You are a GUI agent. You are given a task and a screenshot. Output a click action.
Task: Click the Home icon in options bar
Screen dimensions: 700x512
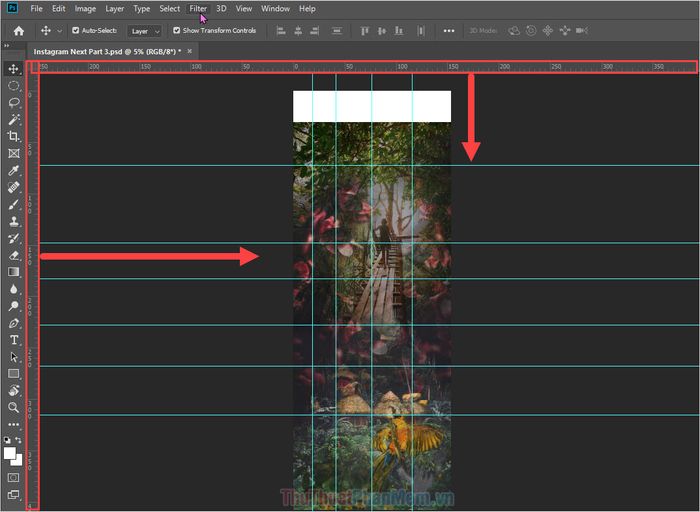(19, 31)
